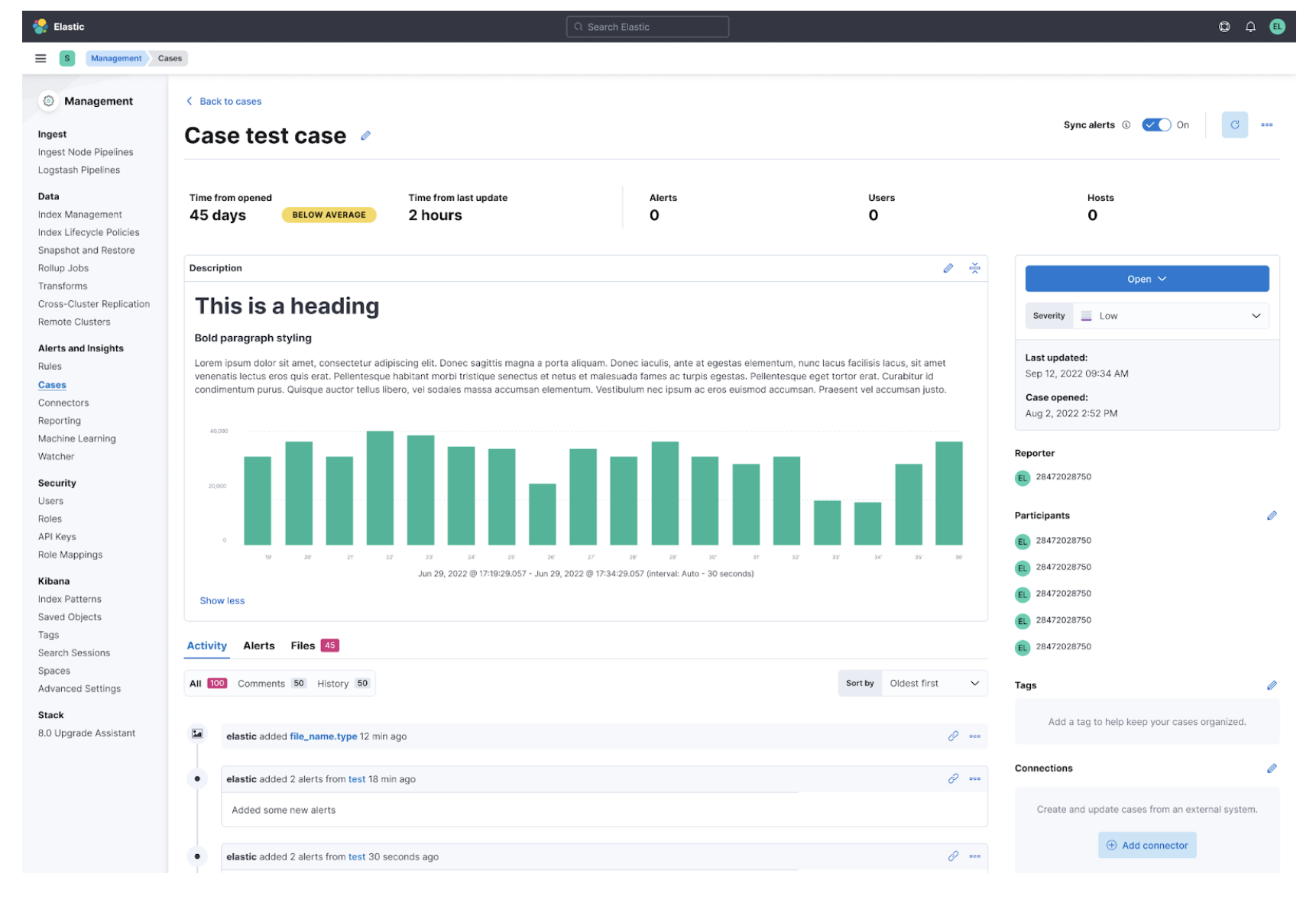Image resolution: width=1316 pixels, height=906 pixels.
Task: Open ellipsis menu on file_name.type activity
Action: pos(974,736)
